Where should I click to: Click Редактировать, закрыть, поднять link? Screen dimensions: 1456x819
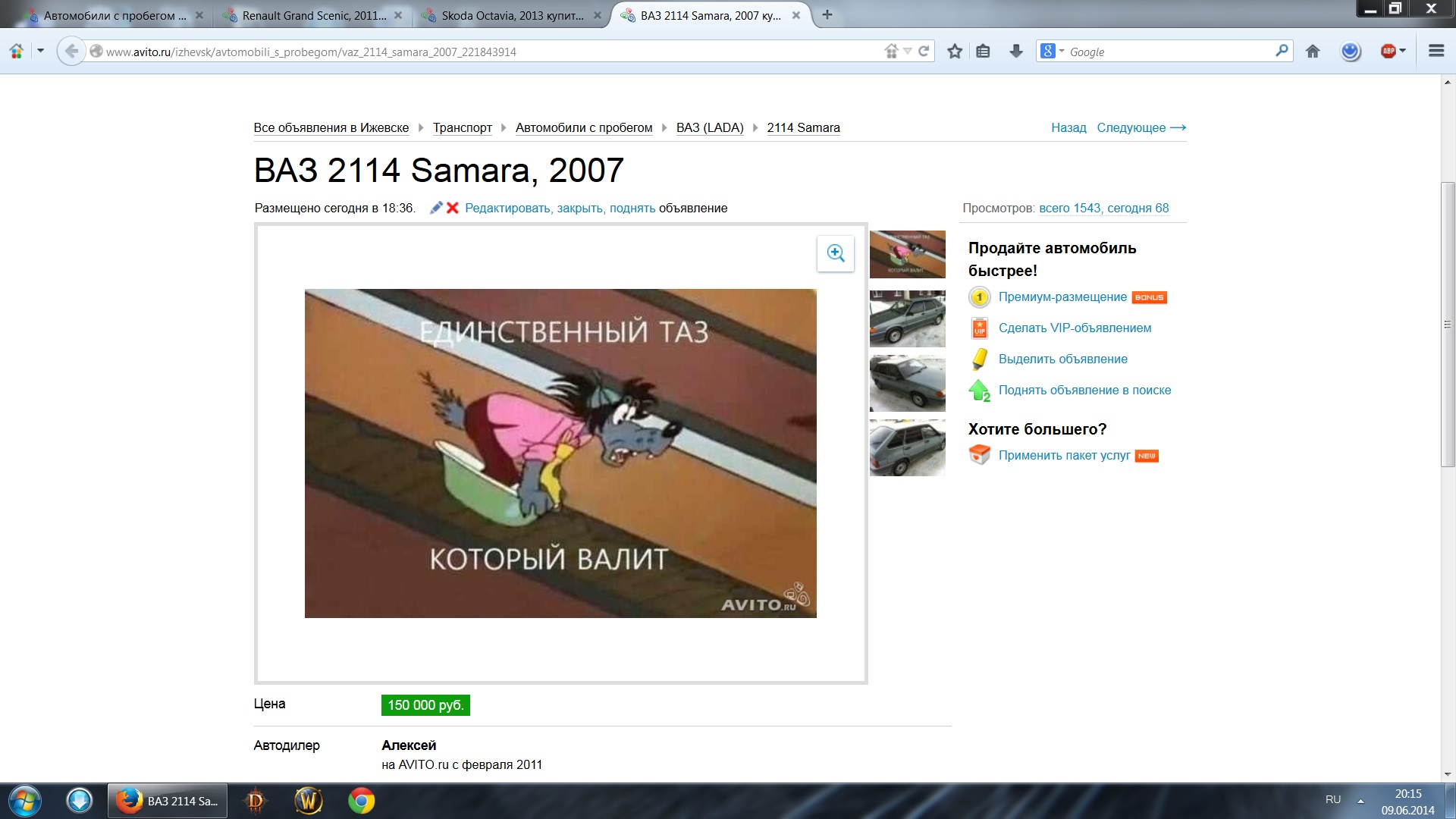pyautogui.click(x=560, y=208)
